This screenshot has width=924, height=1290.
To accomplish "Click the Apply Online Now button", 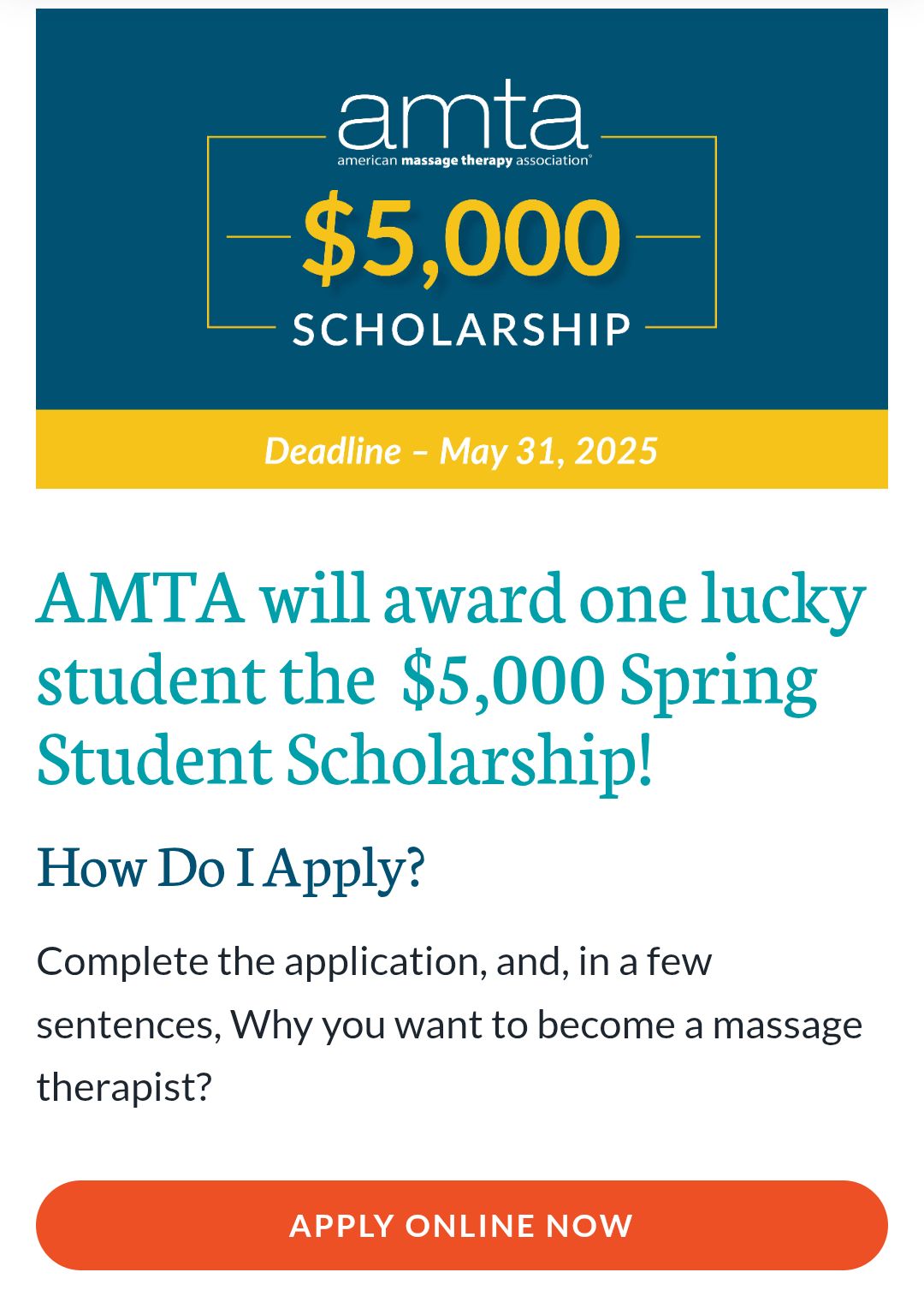I will coord(462,1225).
